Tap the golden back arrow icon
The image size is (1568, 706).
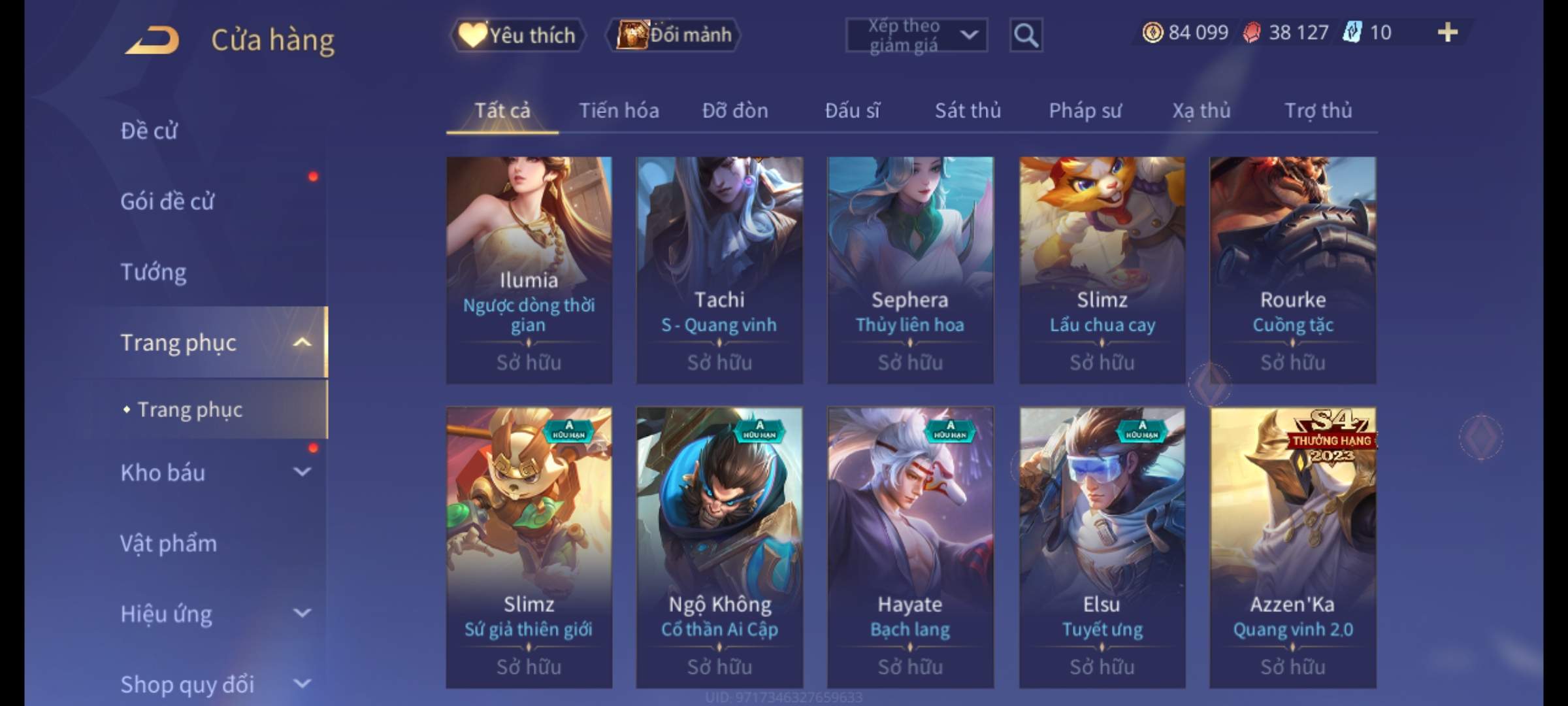point(152,40)
